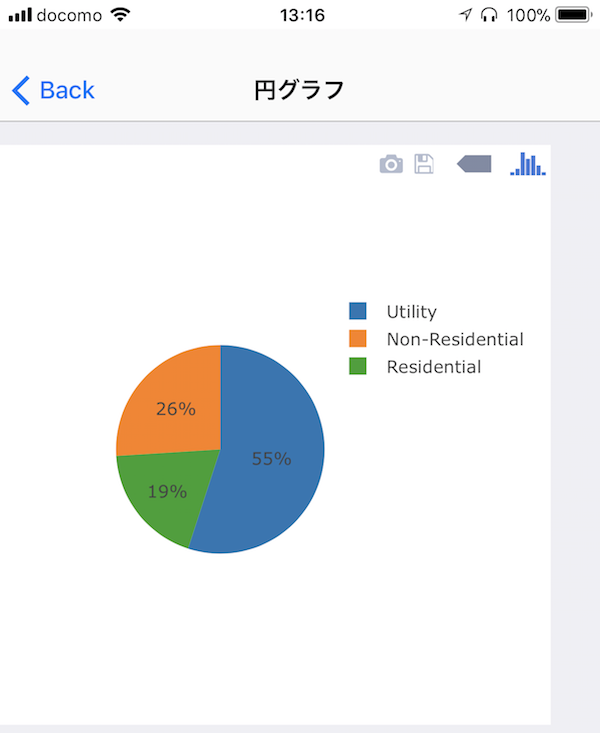Tap the battery indicator icon
The image size is (600, 733).
[574, 15]
